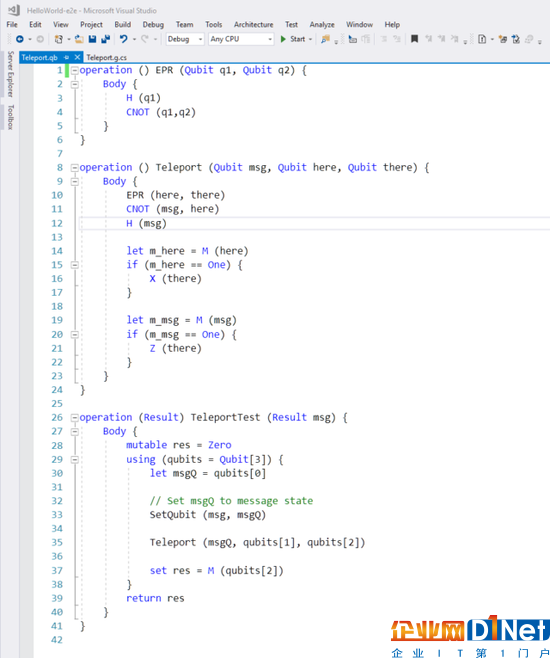
Task: Pin the Teleport.qb tab
Action: (x=66, y=57)
